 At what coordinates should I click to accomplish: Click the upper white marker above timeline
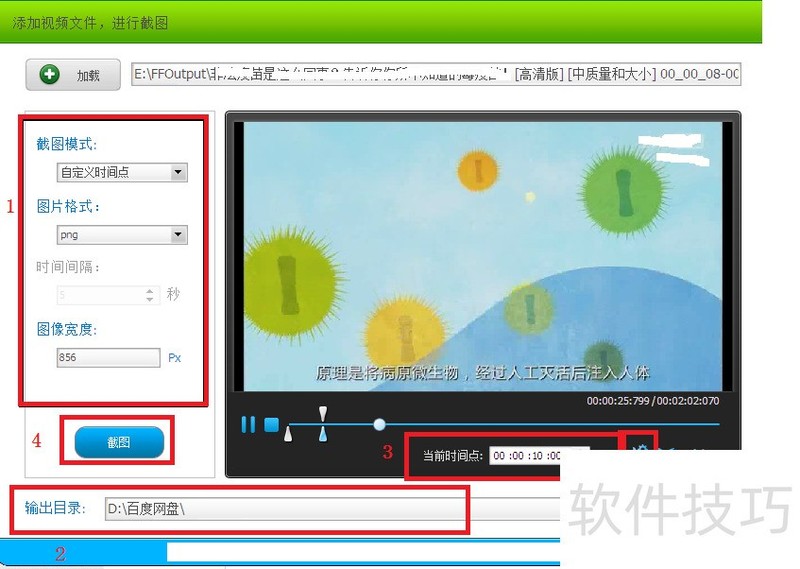pyautogui.click(x=323, y=414)
